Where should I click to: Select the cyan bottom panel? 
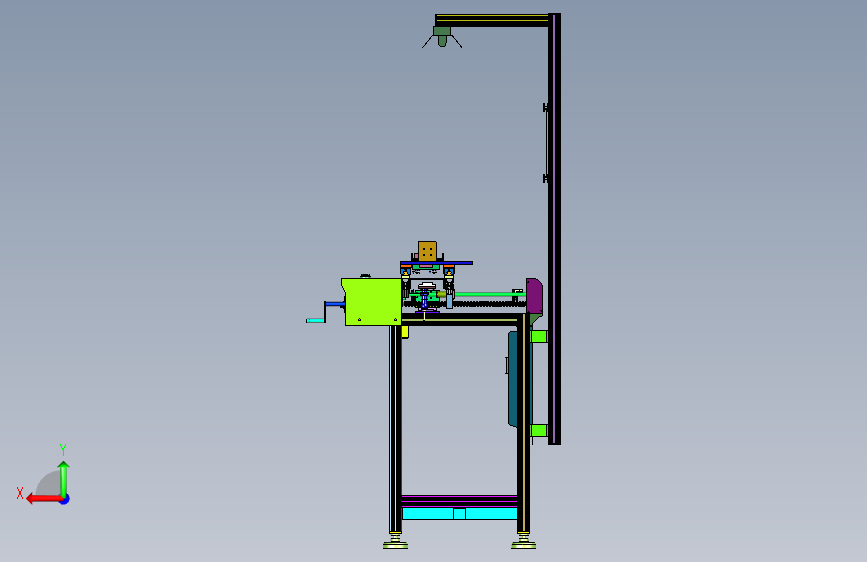tap(459, 513)
